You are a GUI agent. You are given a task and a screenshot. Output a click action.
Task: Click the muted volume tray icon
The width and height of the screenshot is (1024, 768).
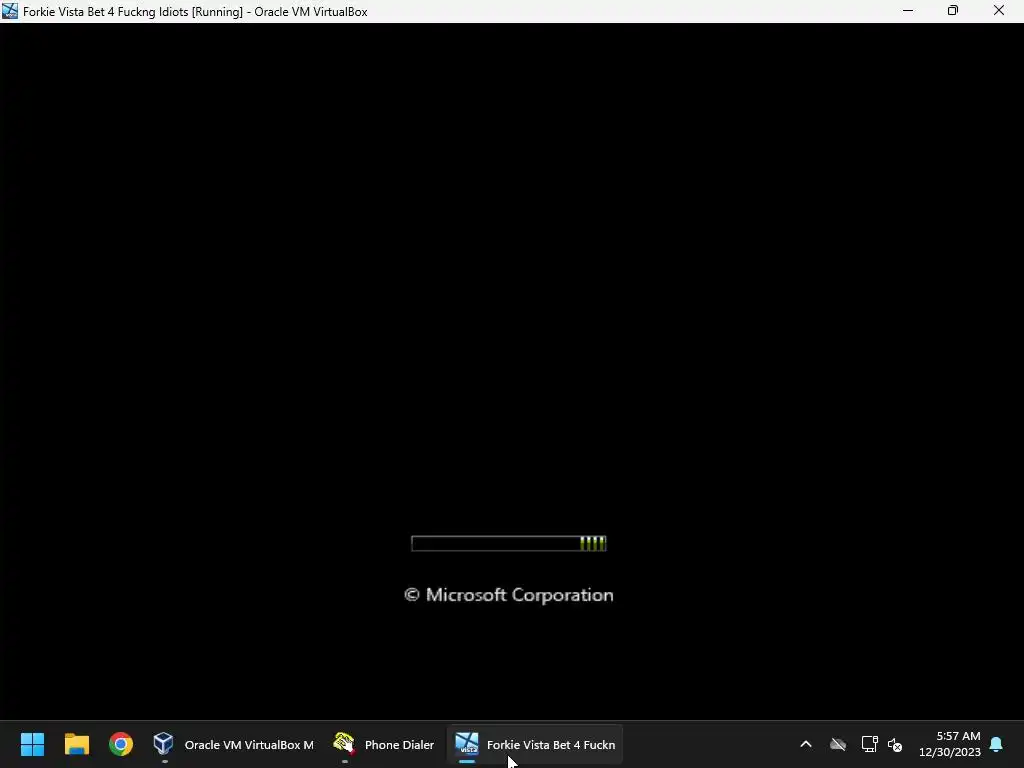coord(895,744)
